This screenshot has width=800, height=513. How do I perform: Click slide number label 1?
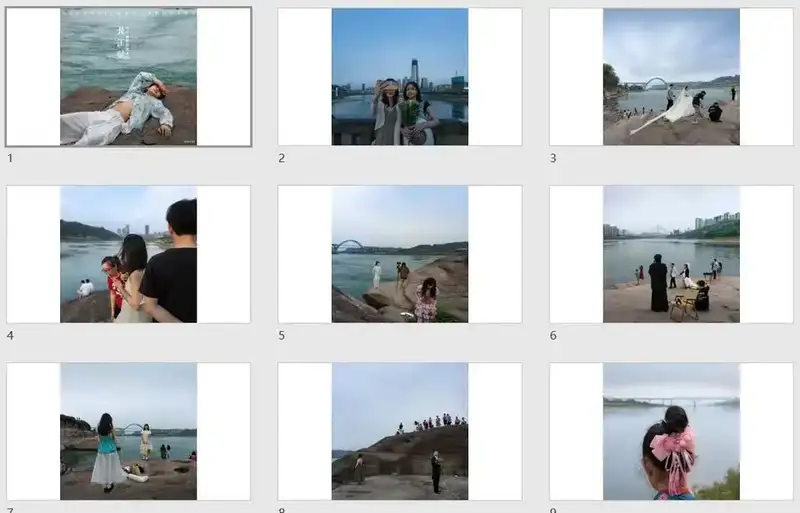pos(10,158)
